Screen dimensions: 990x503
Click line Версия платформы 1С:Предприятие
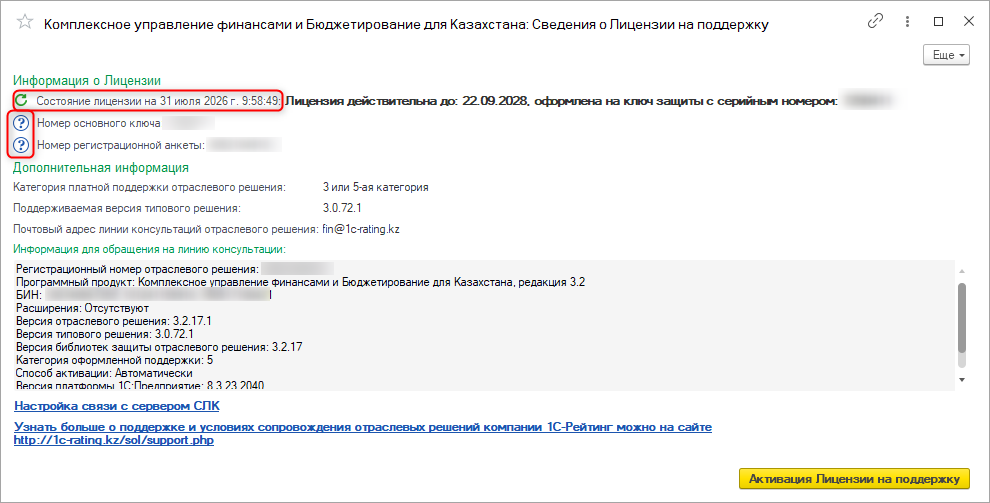tap(140, 386)
